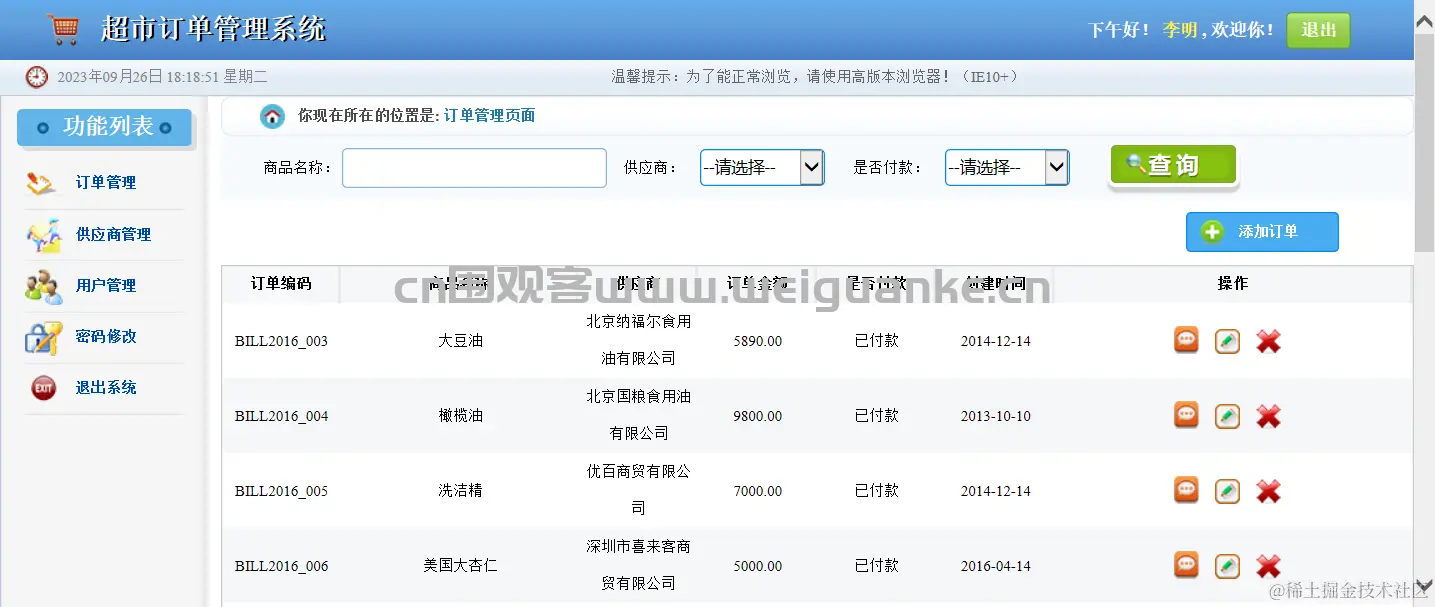The width and height of the screenshot is (1435, 607).
Task: Open the 供应商 dropdown list
Action: tap(762, 168)
